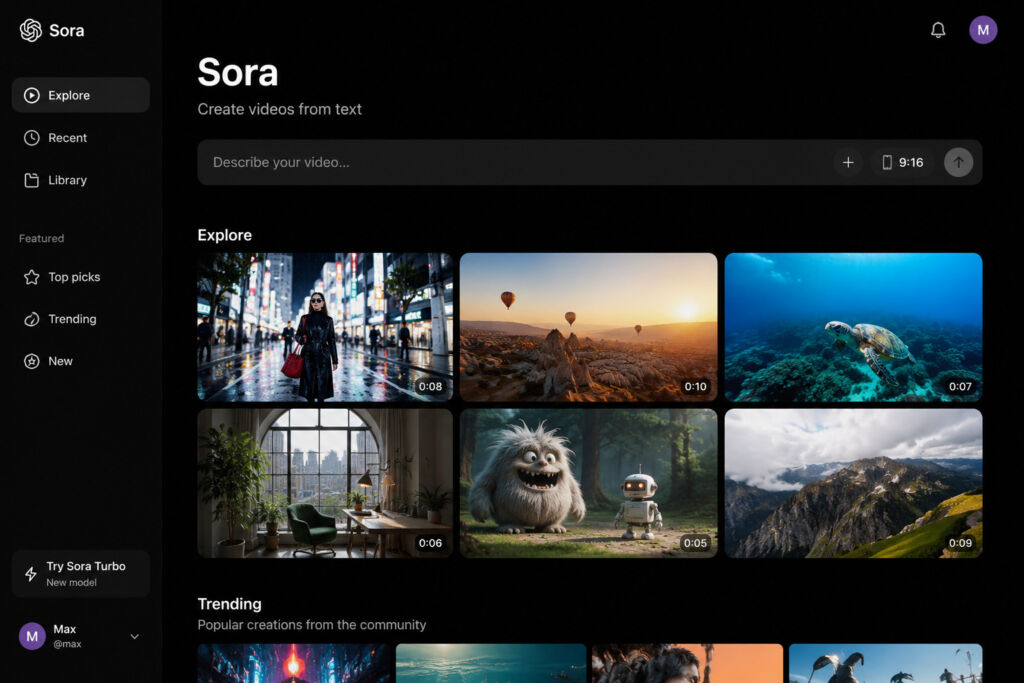Select New in the sidebar
The height and width of the screenshot is (683, 1024).
[81, 361]
